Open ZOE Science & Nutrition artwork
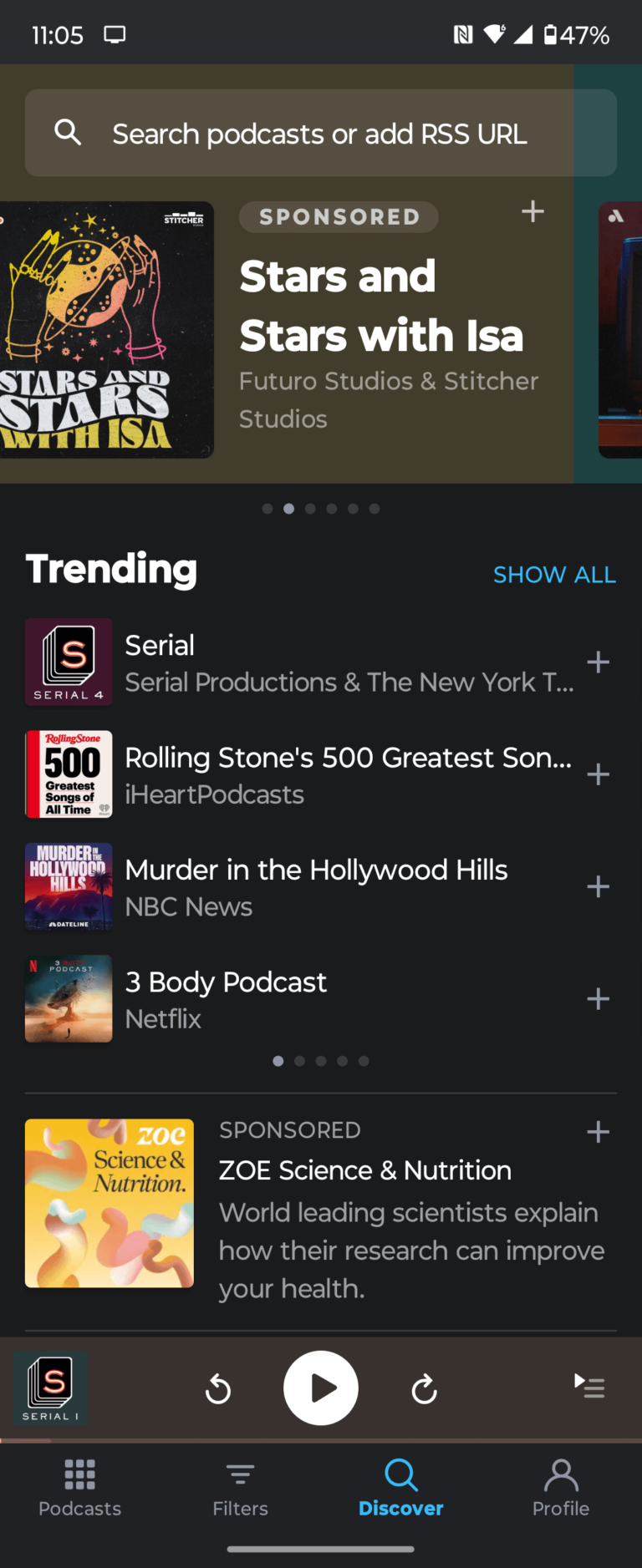642x1568 pixels. (110, 1203)
